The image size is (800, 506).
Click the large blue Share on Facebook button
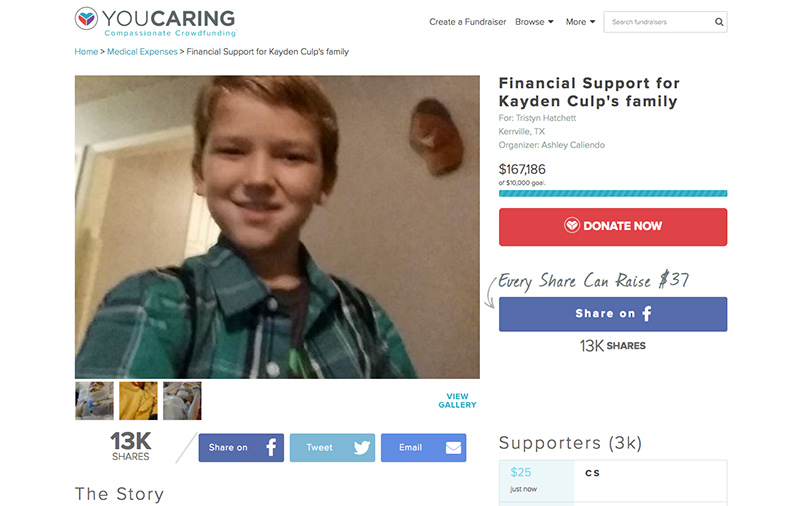[x=613, y=314]
